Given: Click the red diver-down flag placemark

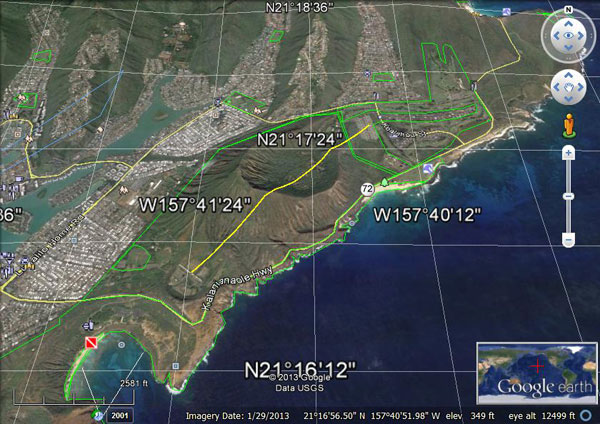Looking at the screenshot, I should click(90, 343).
